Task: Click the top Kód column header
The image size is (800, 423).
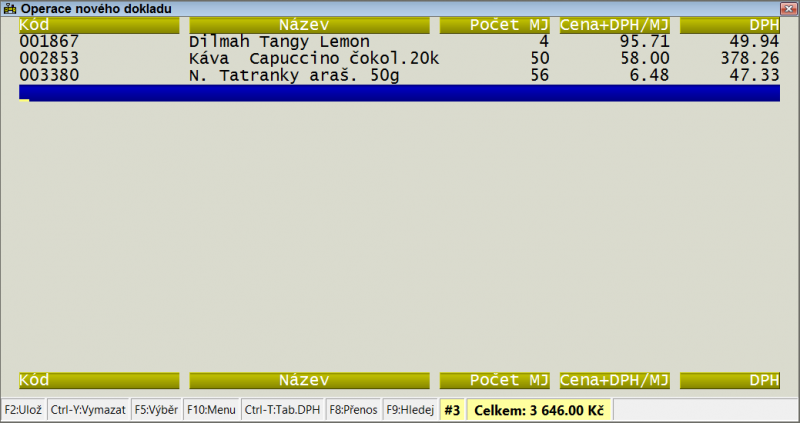Action: tap(99, 25)
